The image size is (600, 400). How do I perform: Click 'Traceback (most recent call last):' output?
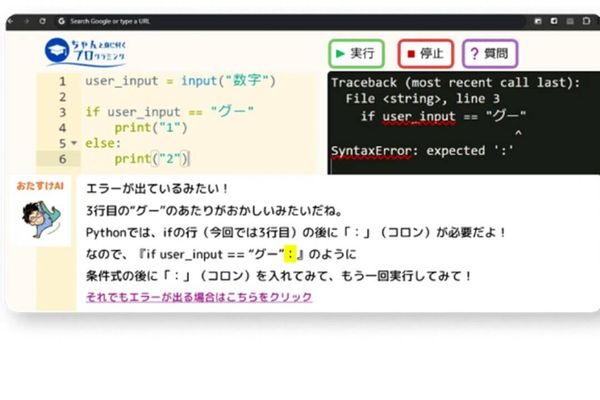pos(455,82)
